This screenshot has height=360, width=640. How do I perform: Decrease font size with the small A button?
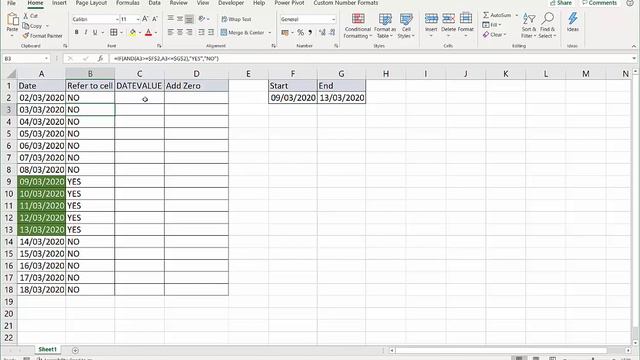coord(155,19)
